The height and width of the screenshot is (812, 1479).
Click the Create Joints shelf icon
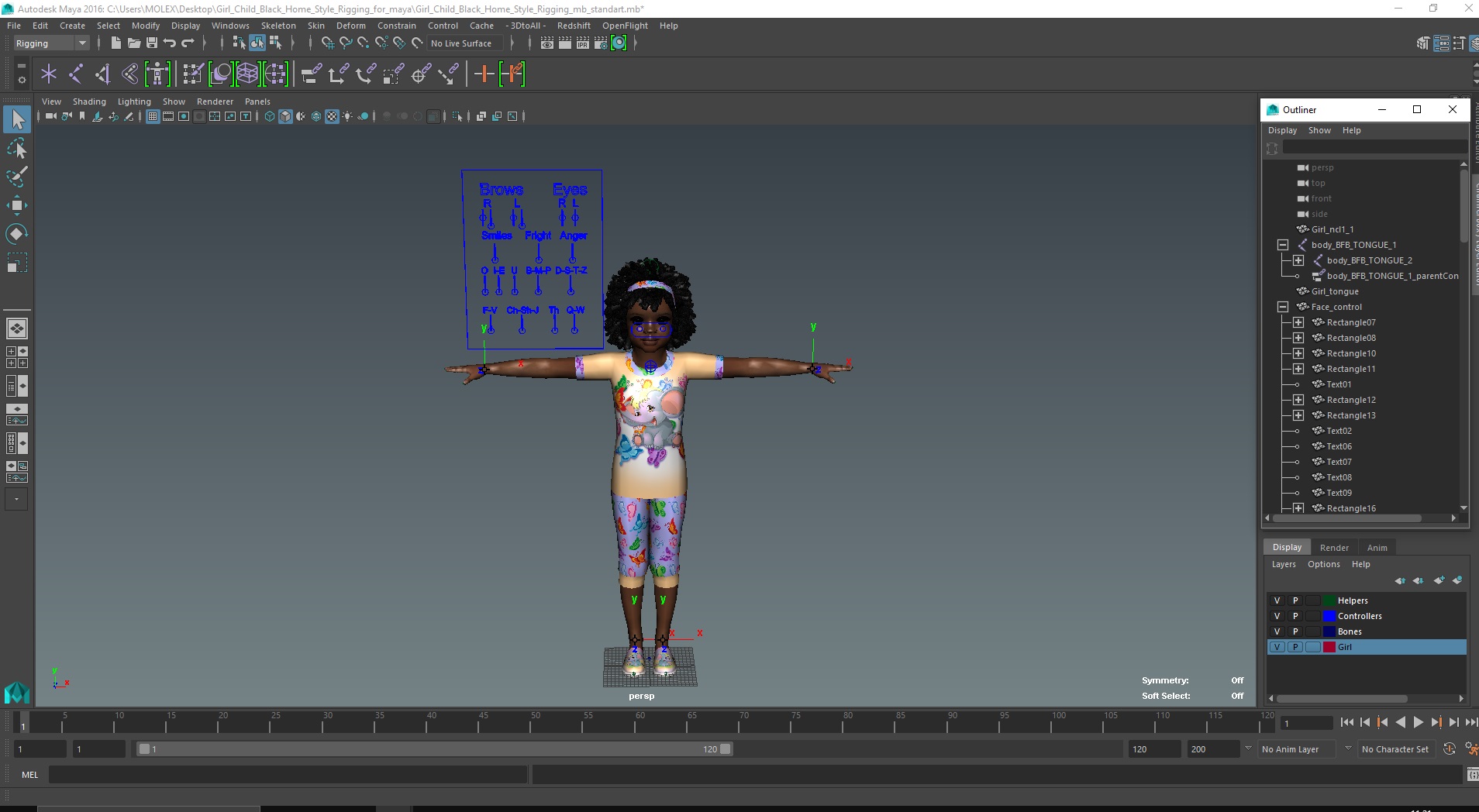pos(76,74)
